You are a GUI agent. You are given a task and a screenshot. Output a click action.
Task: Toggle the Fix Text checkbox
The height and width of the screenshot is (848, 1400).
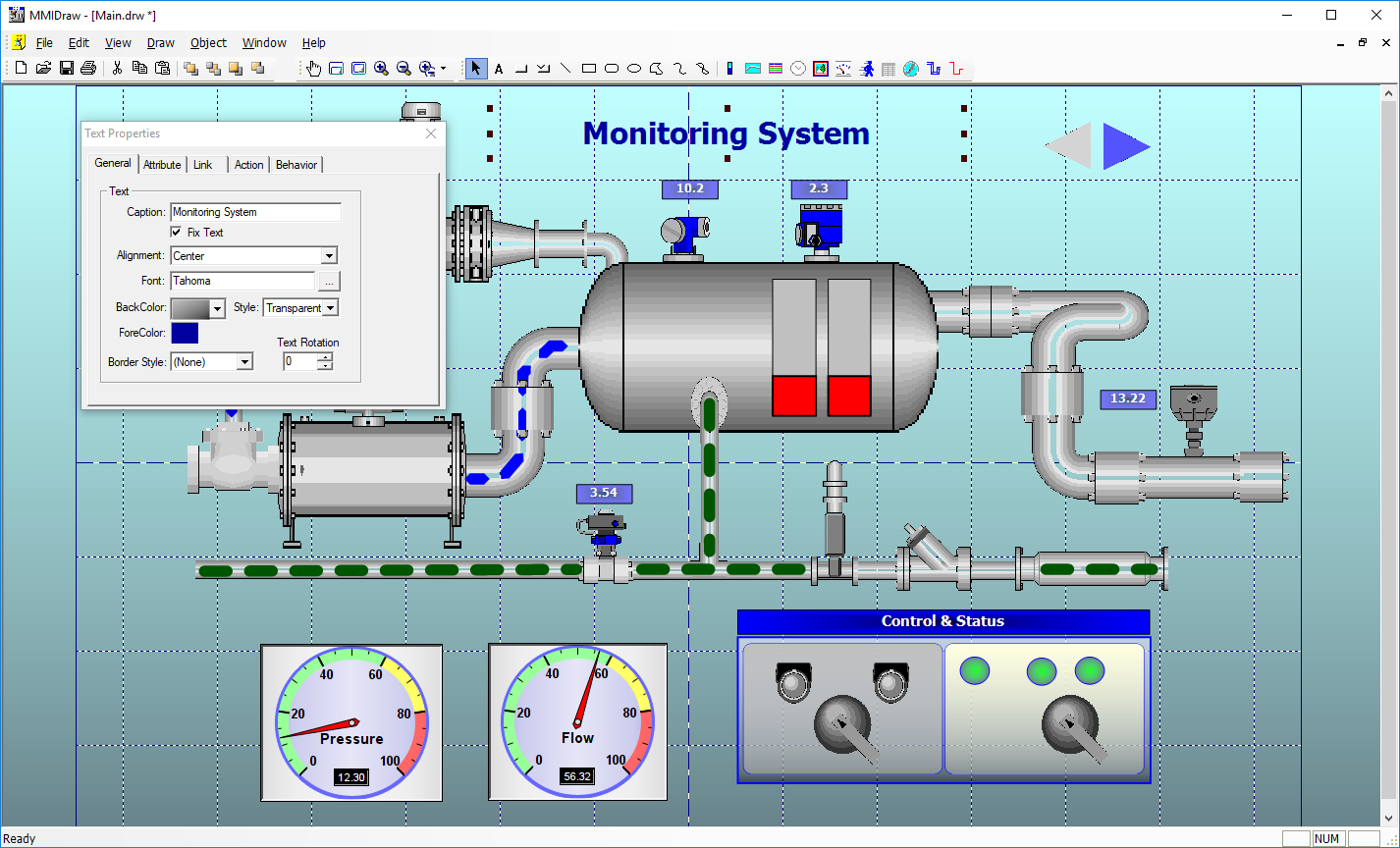[177, 233]
